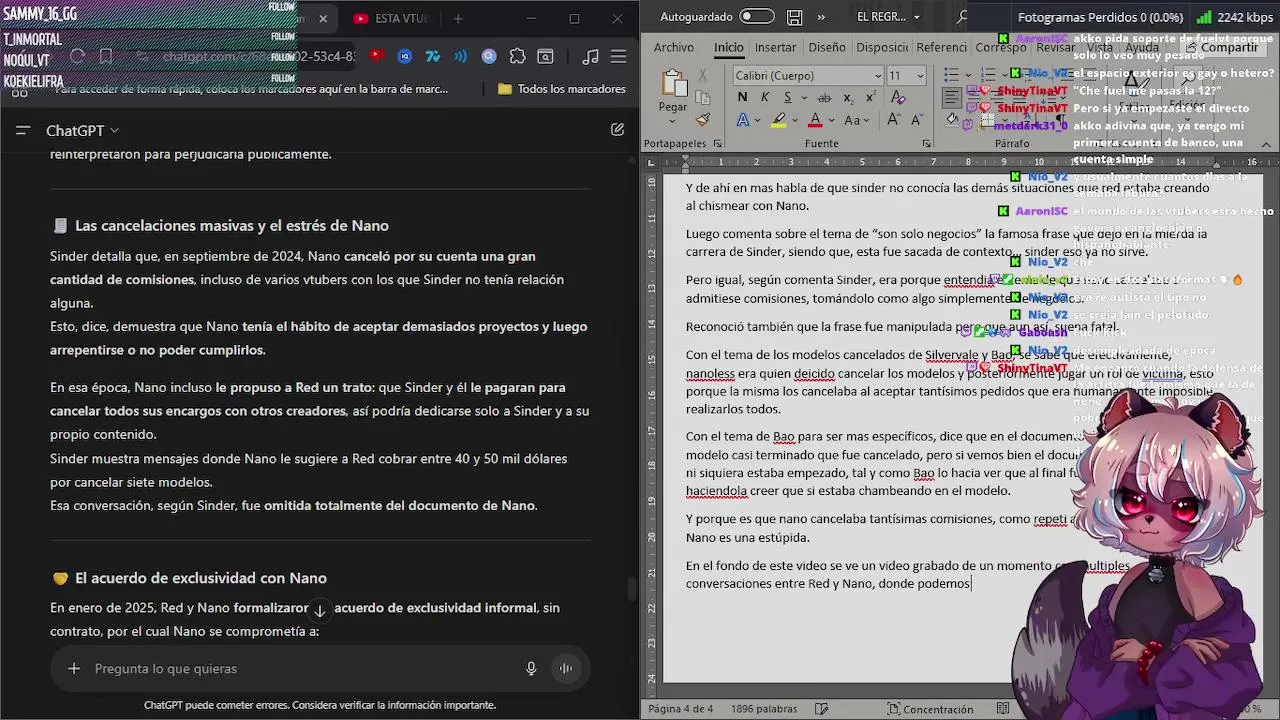The width and height of the screenshot is (1280, 720).
Task: Click the browser reload icon
Action: click(77, 57)
